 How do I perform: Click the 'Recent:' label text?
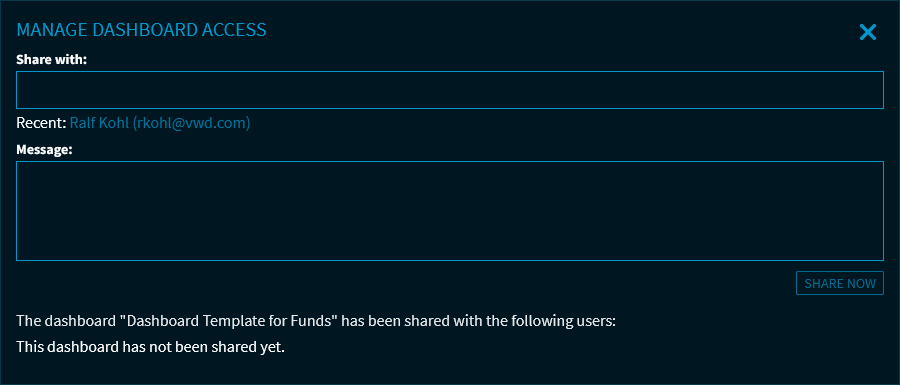point(41,123)
